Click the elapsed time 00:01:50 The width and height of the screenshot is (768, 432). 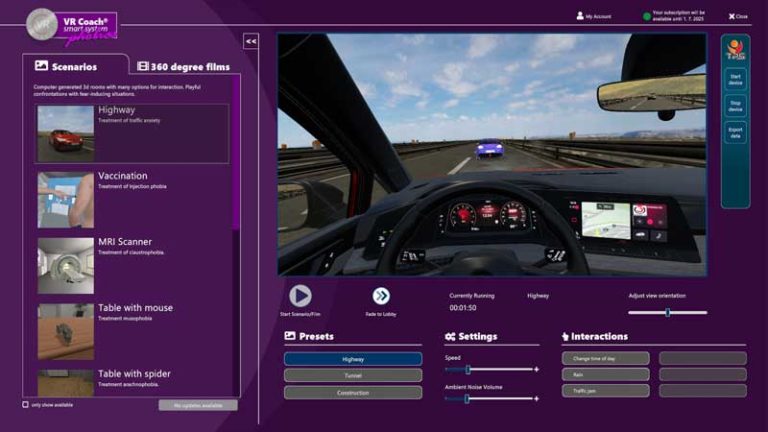(463, 308)
